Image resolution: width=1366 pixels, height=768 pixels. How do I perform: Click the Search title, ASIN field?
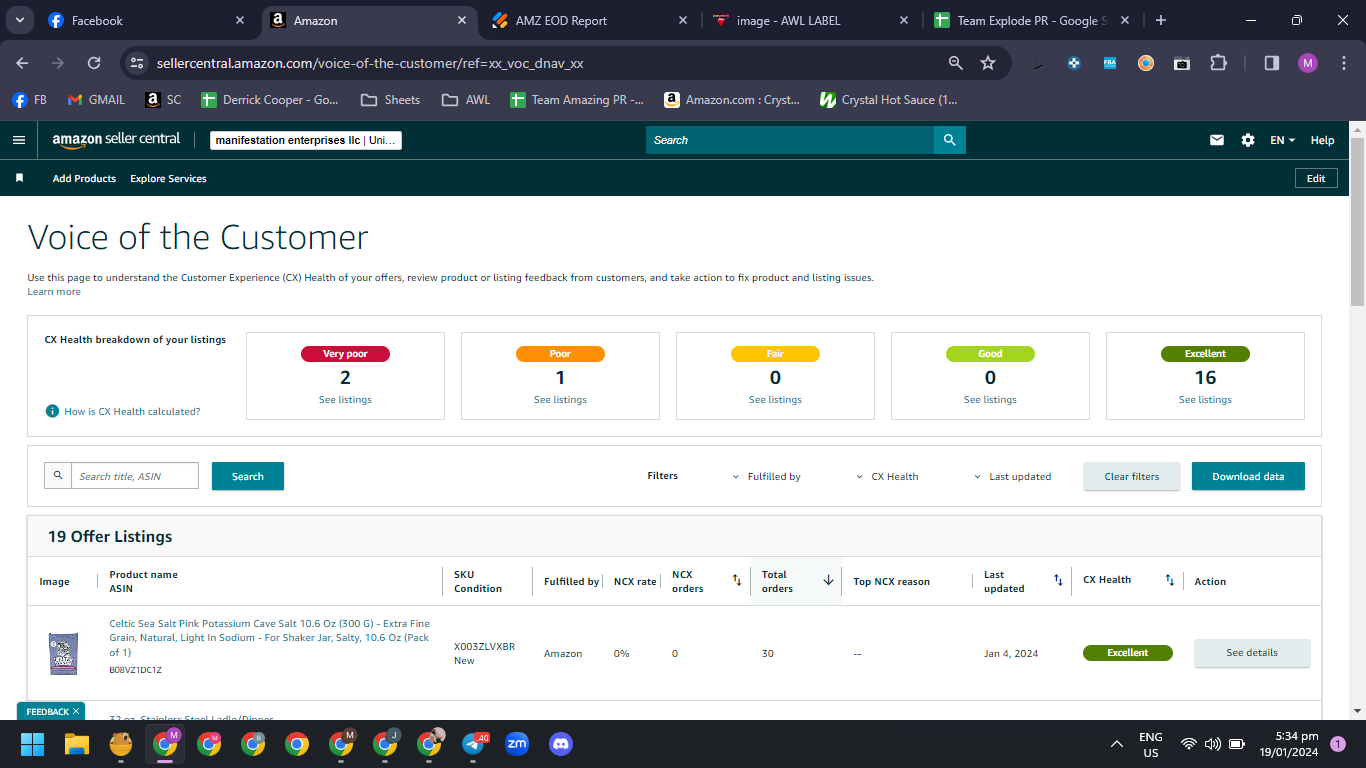click(x=134, y=476)
